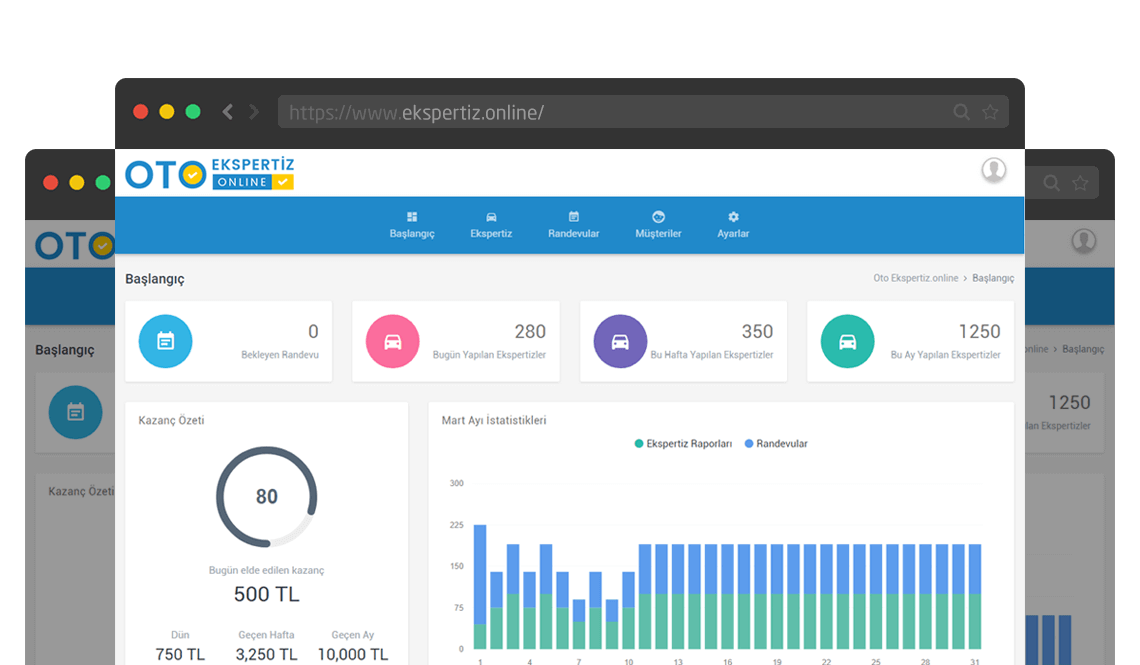Click the Başlangıç page title in front window
The height and width of the screenshot is (665, 1140).
coord(155,279)
